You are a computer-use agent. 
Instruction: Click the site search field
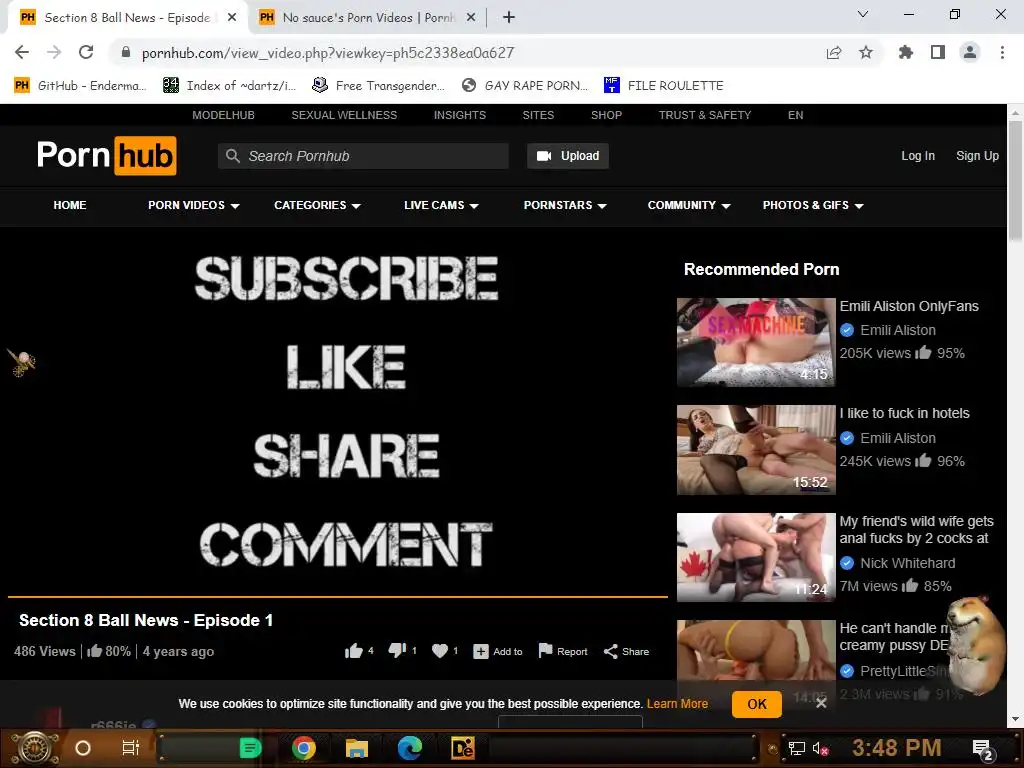point(363,156)
